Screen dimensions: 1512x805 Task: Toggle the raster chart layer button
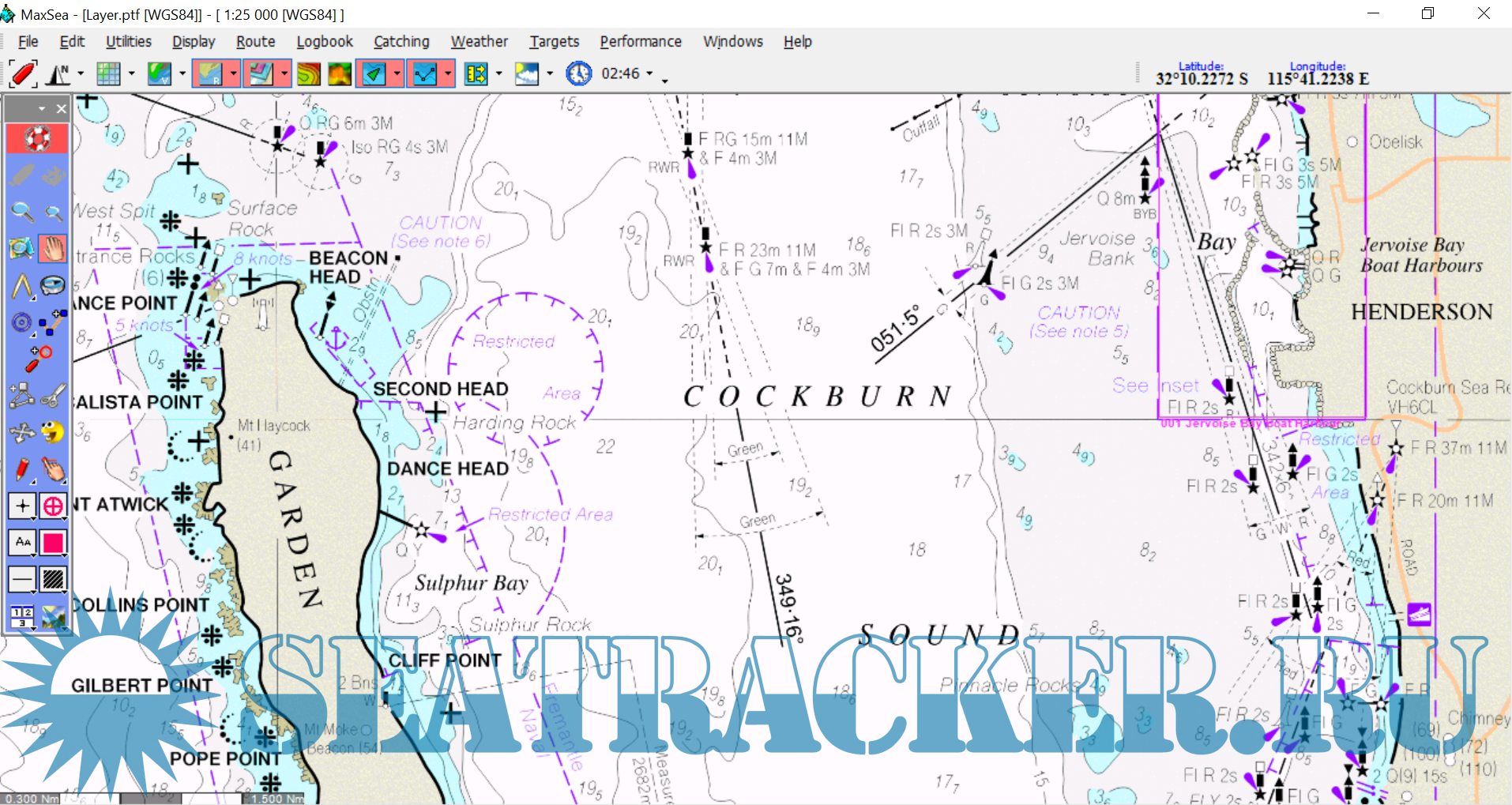coord(209,74)
